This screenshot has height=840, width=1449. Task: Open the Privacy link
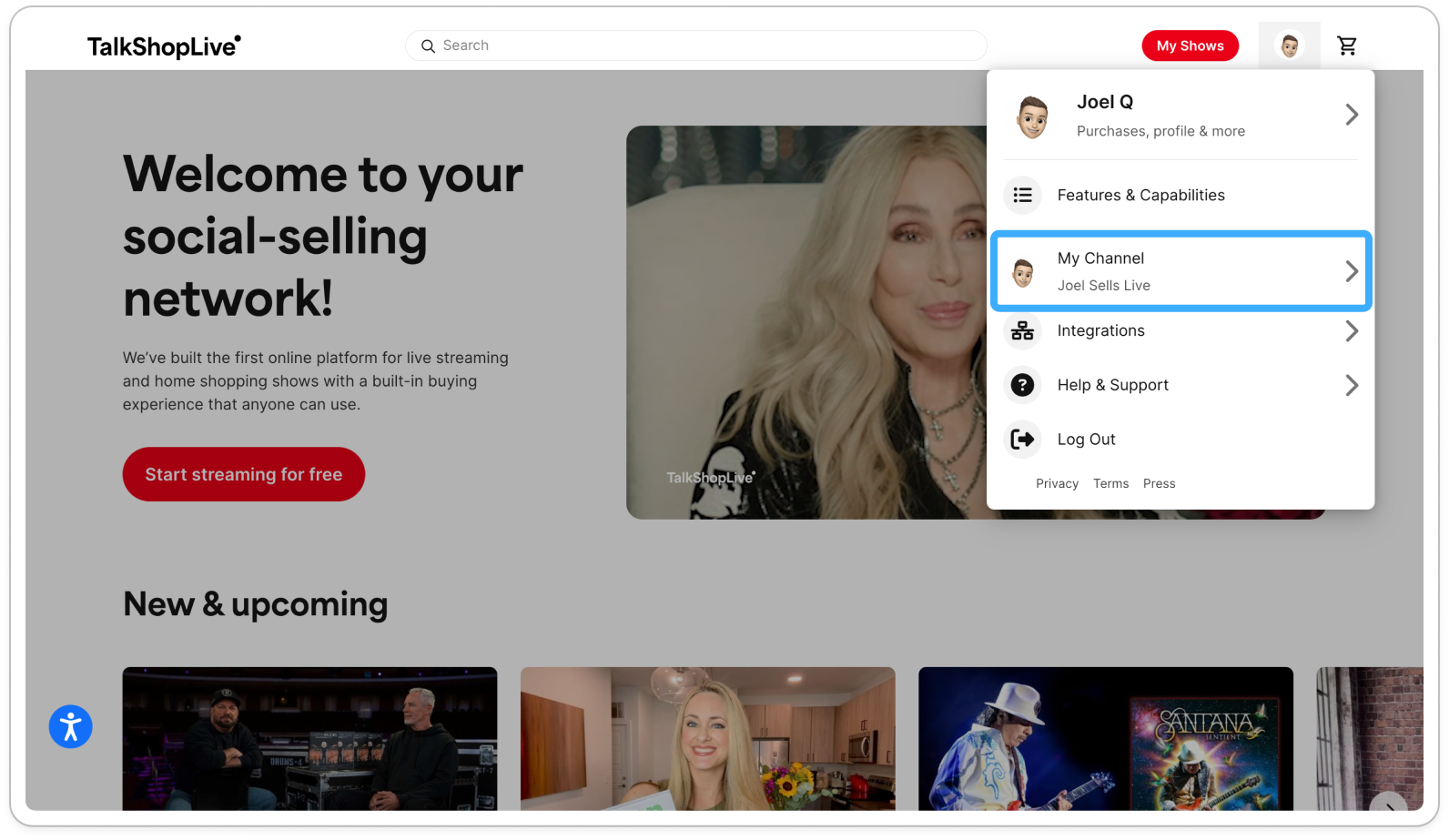coord(1057,484)
